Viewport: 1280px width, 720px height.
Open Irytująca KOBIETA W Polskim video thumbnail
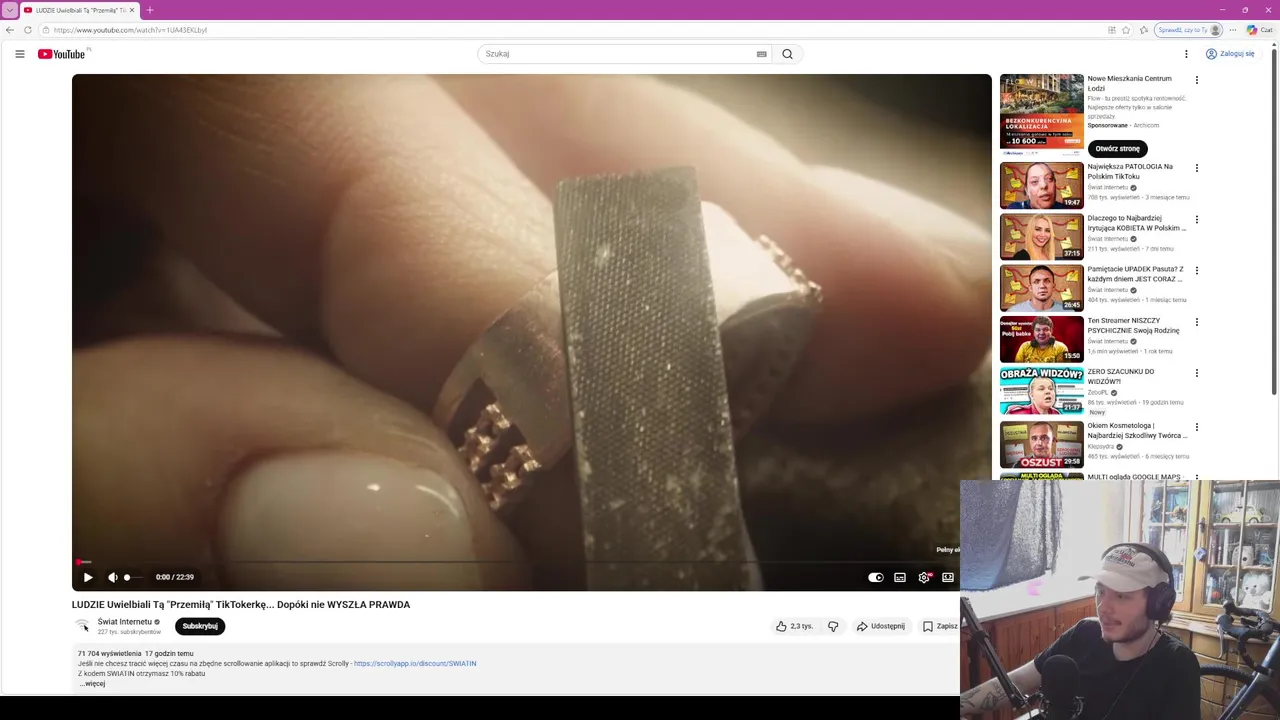pos(1041,237)
